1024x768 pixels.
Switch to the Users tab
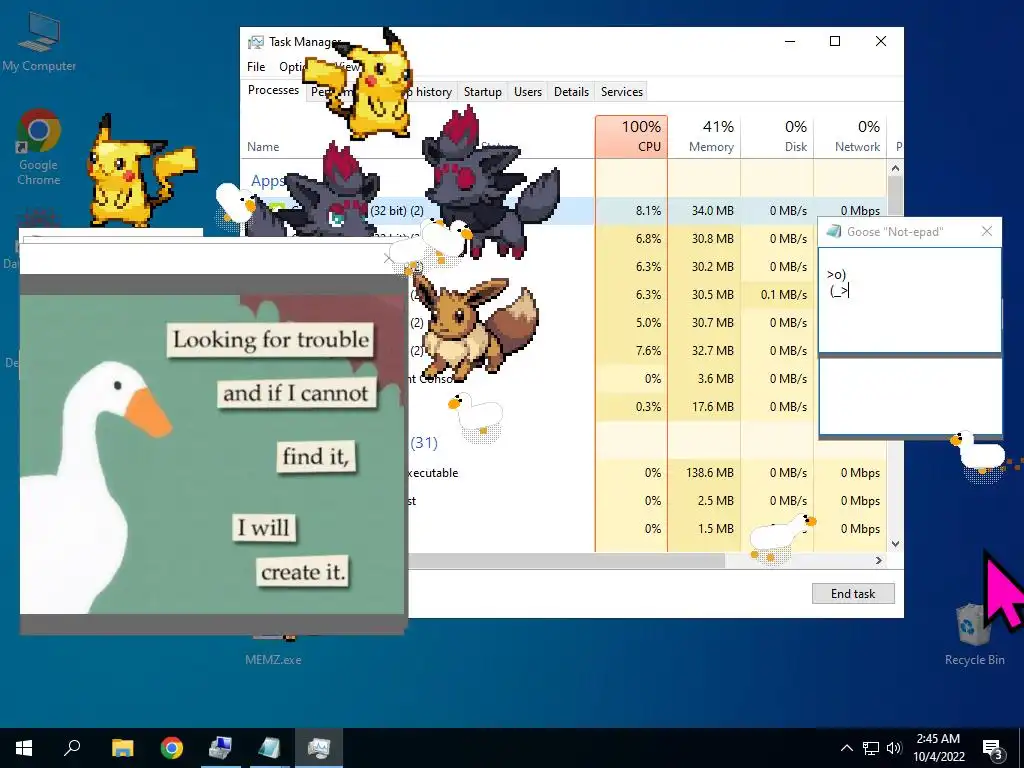(x=528, y=92)
